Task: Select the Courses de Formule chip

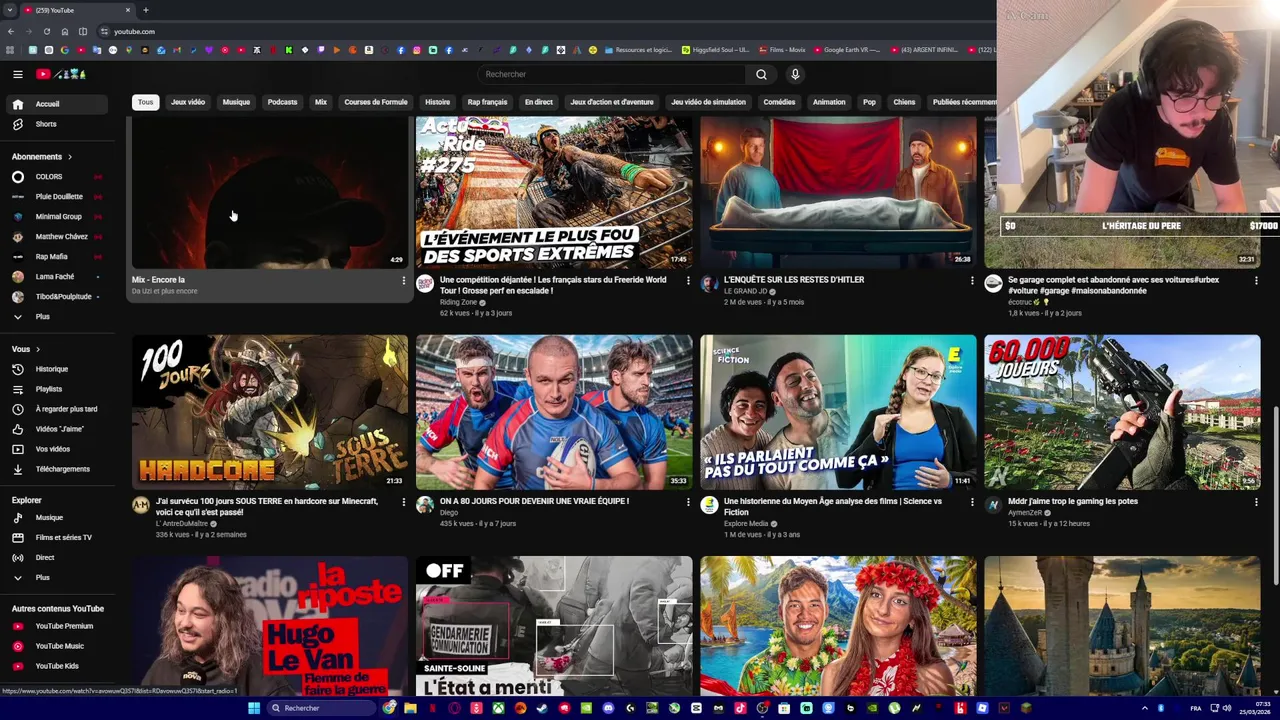Action: pos(376,102)
